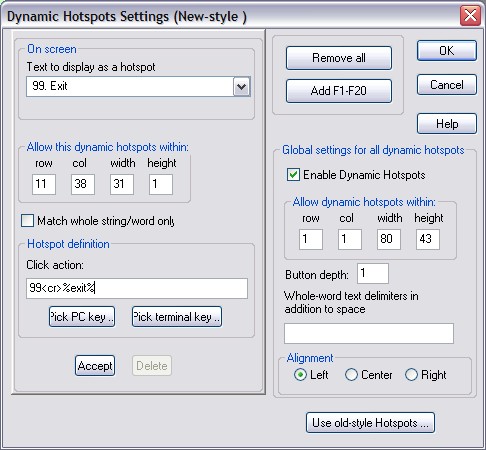Focus the Click action text field

(137, 288)
